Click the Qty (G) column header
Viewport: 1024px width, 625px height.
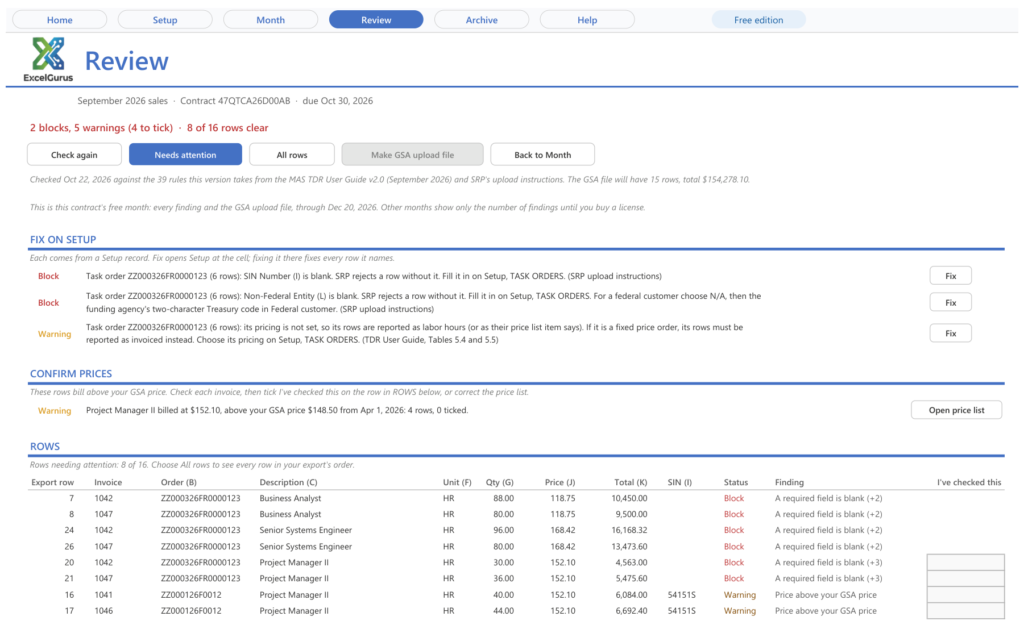pyautogui.click(x=500, y=482)
